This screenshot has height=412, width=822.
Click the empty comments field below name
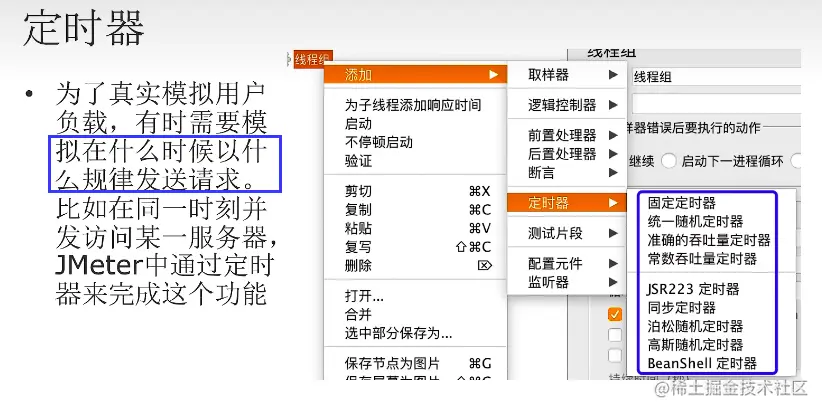[x=716, y=104]
